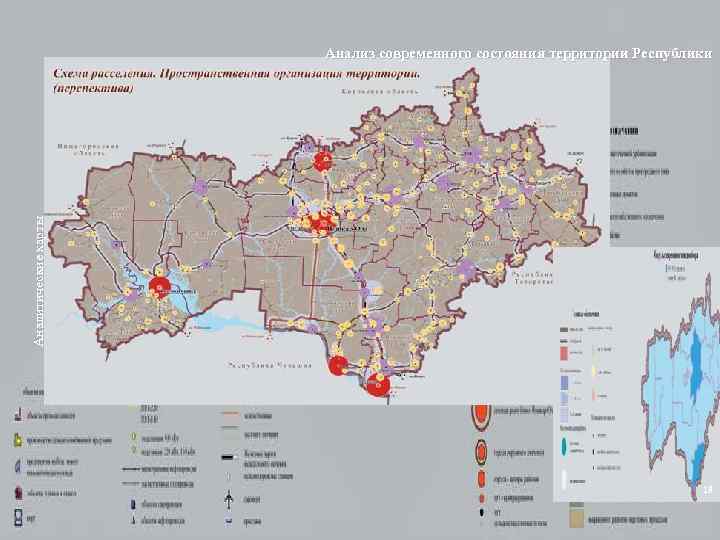
Task: Click the pier symbol in the legend
Action: (x=228, y=521)
